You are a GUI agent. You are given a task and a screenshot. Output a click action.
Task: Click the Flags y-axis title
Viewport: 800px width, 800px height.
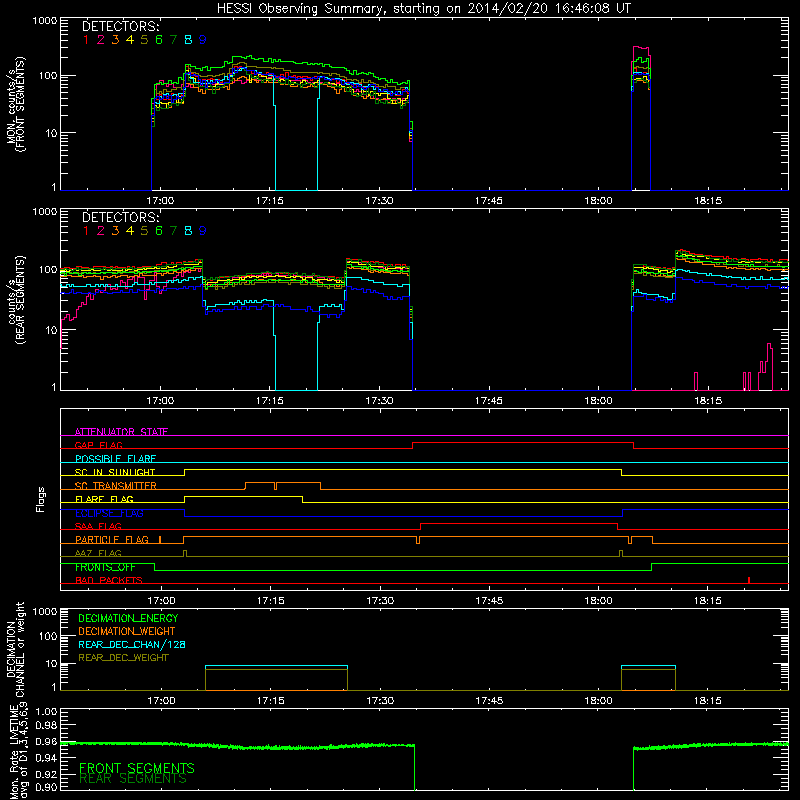coord(40,499)
